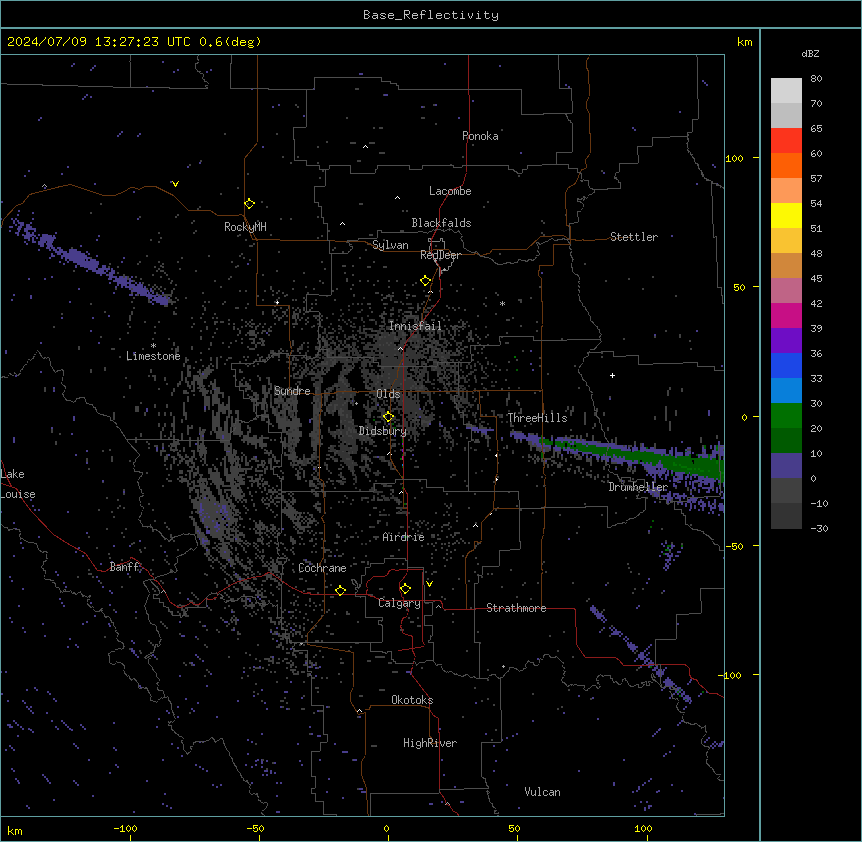Select the slate purple 10-0 dBZ legend swatch
Viewport: 862px width, 842px height.
click(786, 466)
